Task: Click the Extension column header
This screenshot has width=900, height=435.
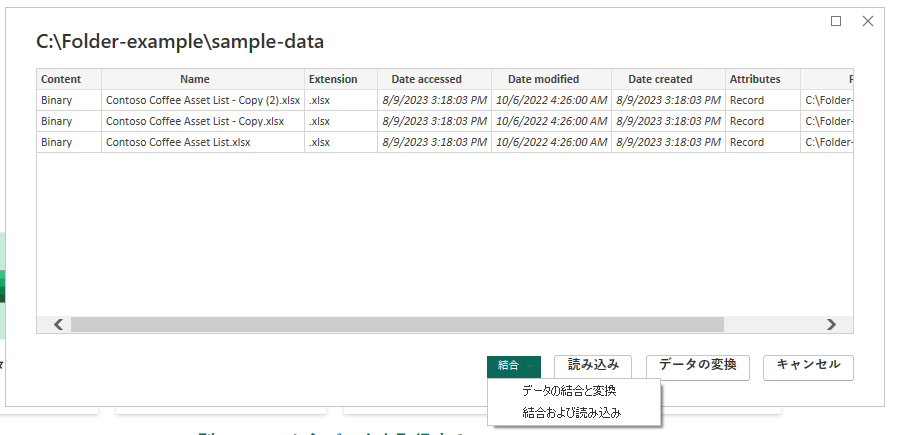Action: [333, 79]
